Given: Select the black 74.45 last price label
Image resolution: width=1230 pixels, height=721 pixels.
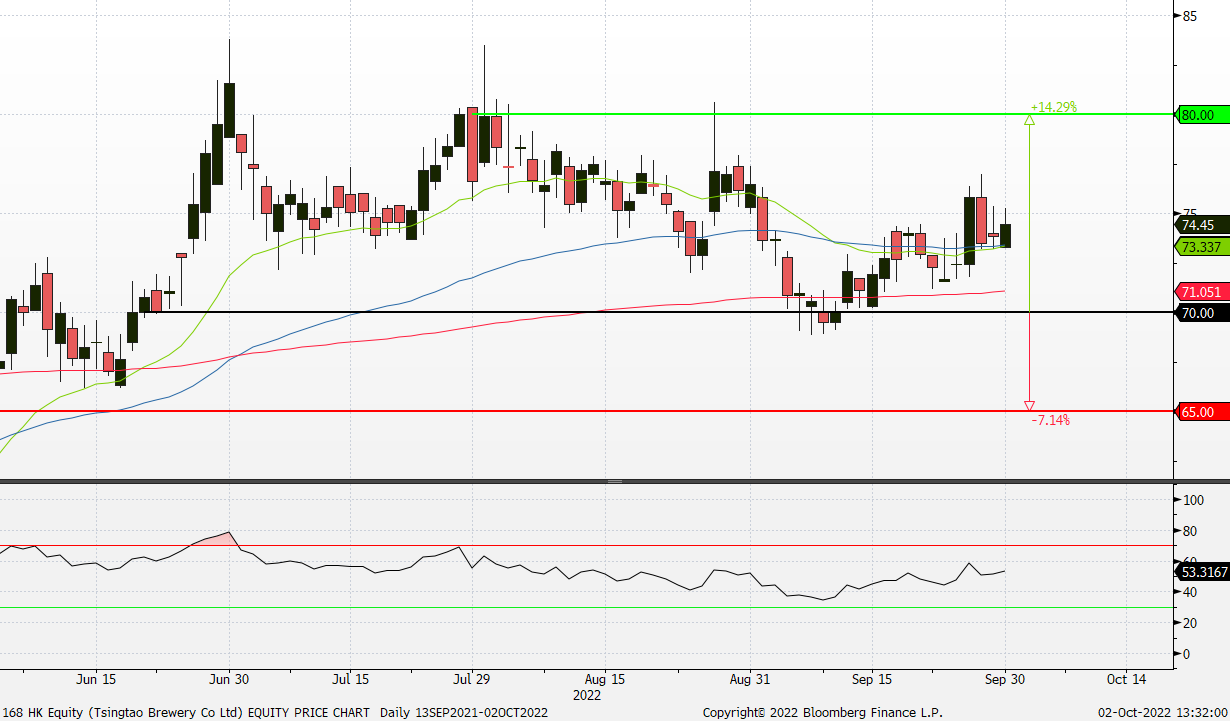Looking at the screenshot, I should (1201, 226).
